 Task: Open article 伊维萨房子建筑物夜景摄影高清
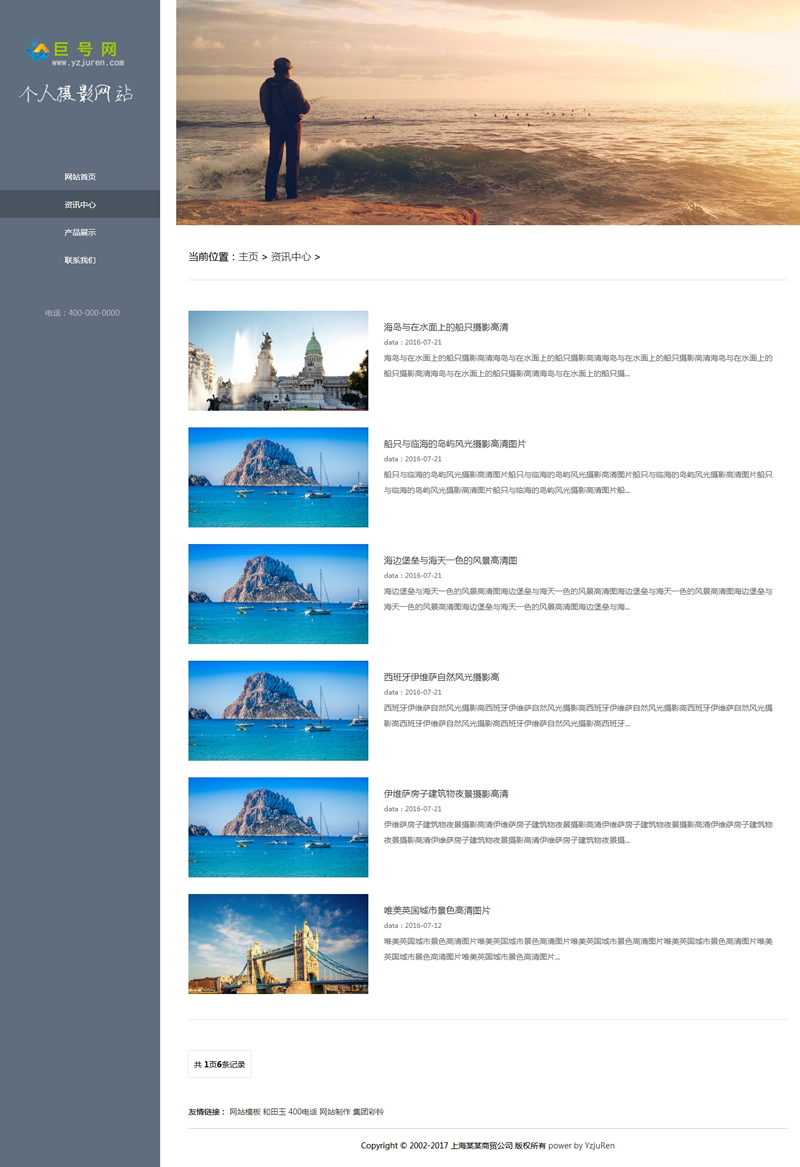coord(446,794)
